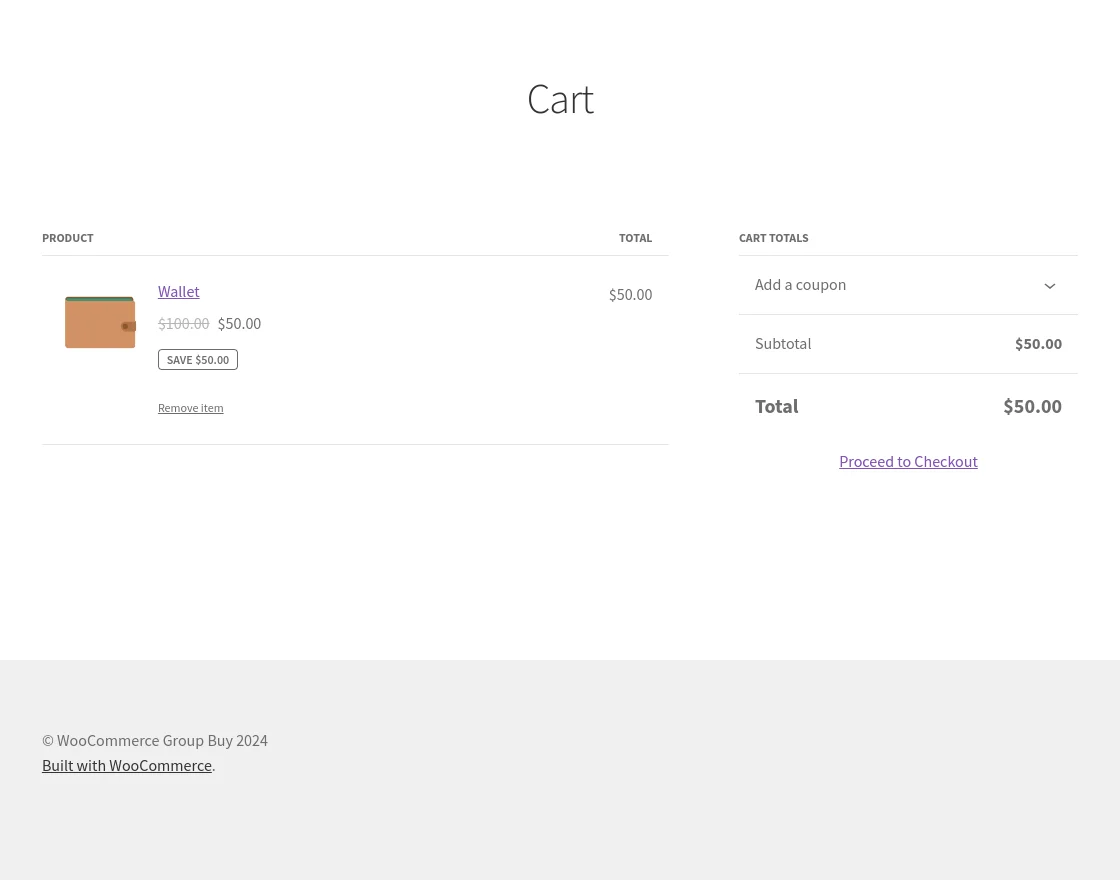Click the CART TOTALS heading
Viewport: 1120px width, 880px height.
pos(773,237)
